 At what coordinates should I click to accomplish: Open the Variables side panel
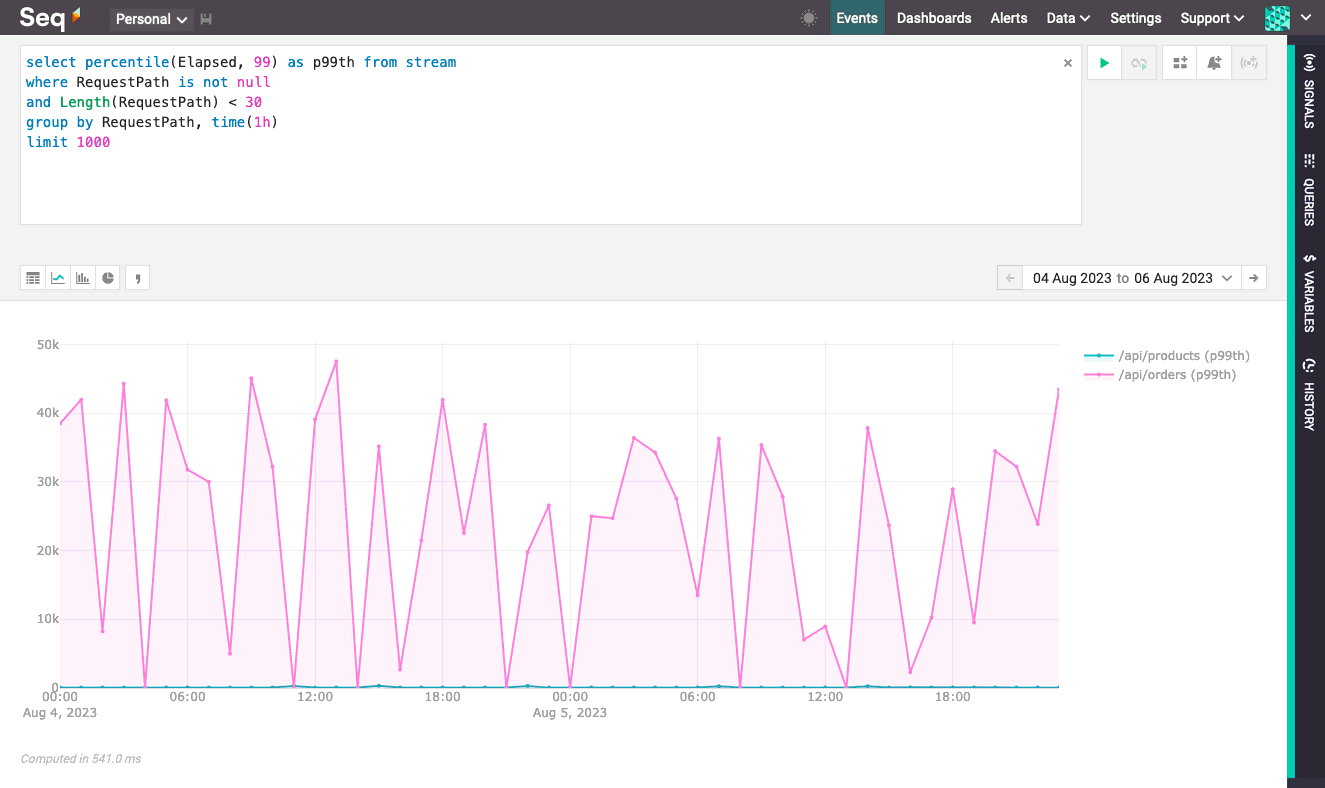click(x=1309, y=293)
